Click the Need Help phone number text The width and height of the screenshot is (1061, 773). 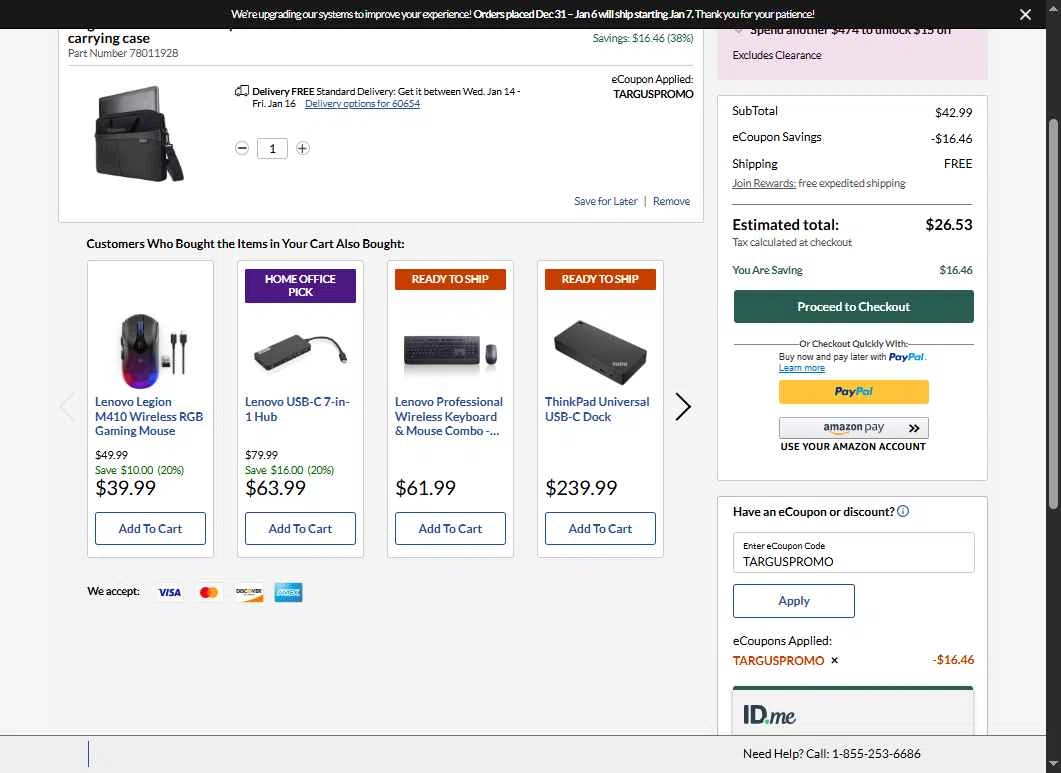[x=832, y=753]
